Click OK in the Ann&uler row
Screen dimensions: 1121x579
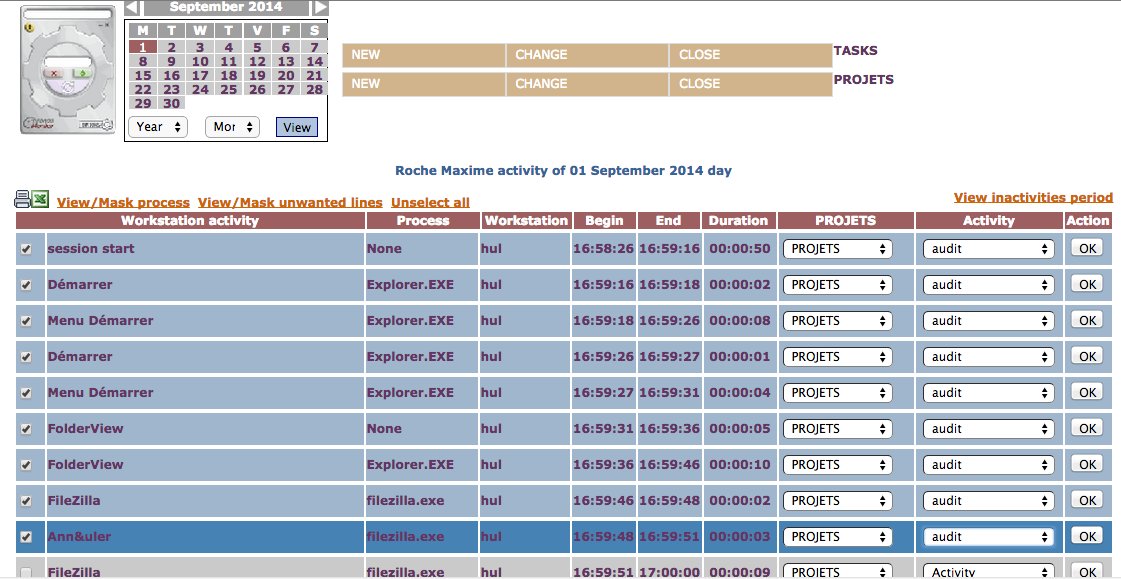click(1087, 536)
